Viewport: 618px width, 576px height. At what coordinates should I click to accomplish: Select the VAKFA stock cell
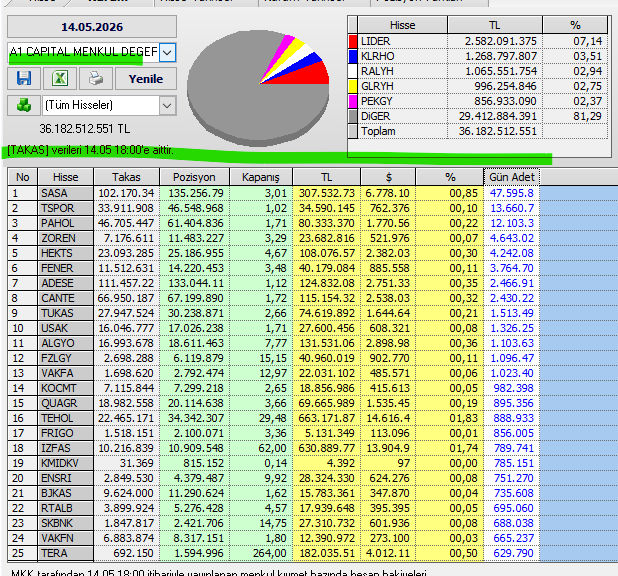66,373
